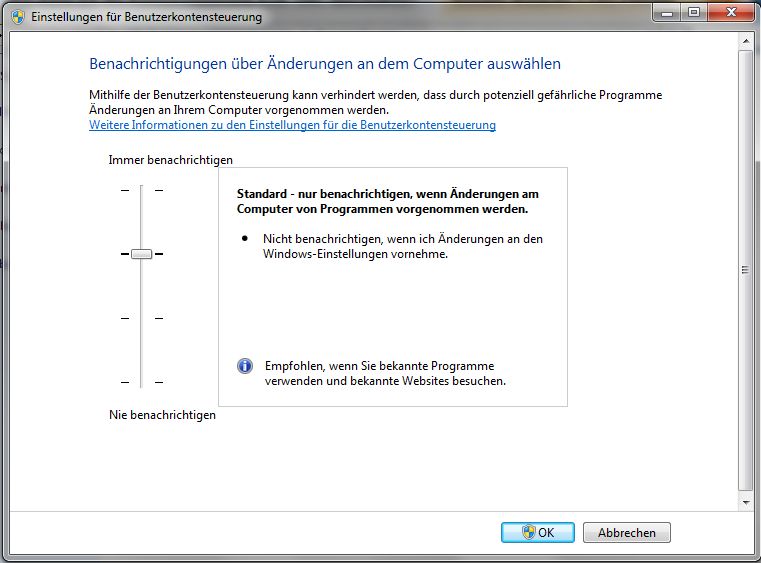Click the bold 'Standard - nur benachrichtigen' description
This screenshot has width=761, height=563.
(x=387, y=201)
